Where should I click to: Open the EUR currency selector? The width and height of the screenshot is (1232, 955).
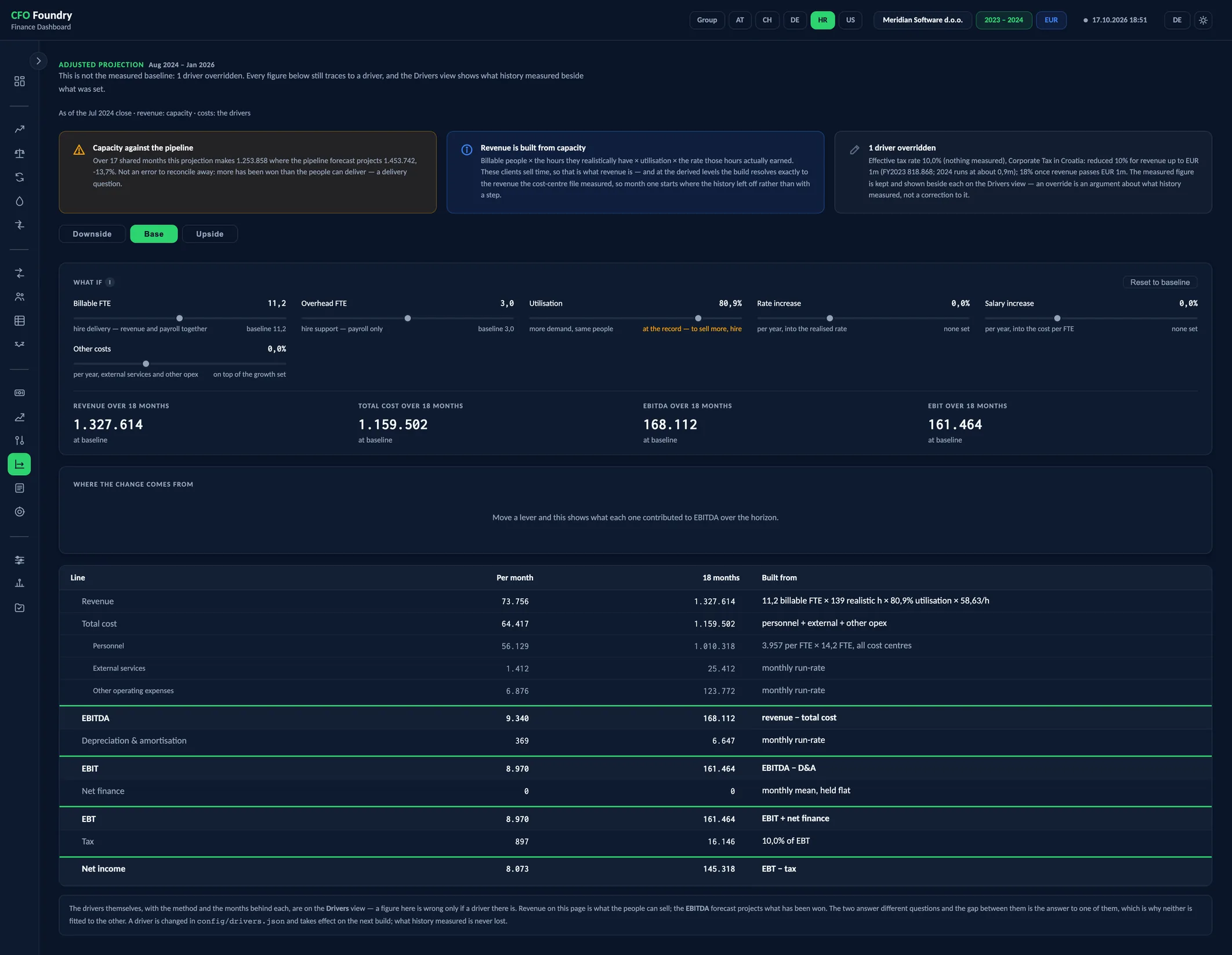1051,20
